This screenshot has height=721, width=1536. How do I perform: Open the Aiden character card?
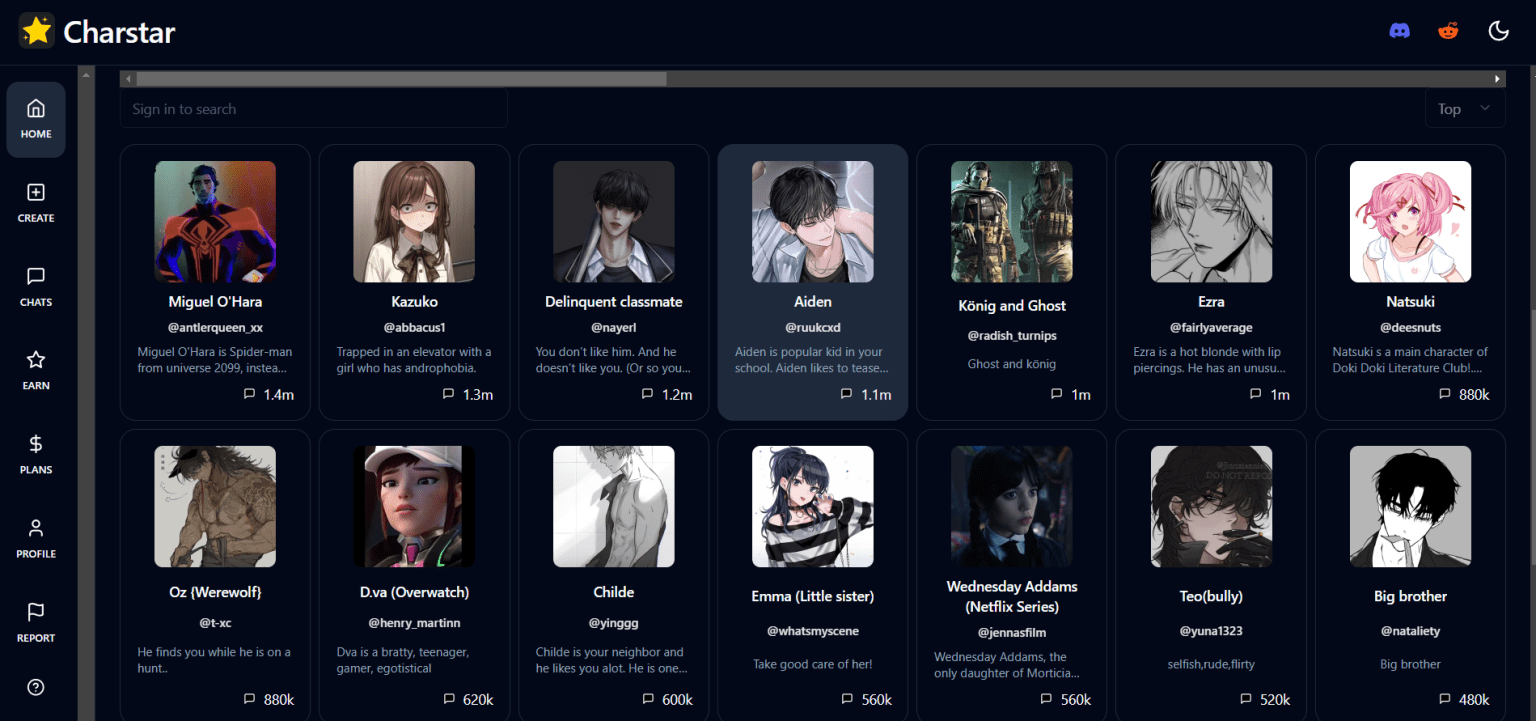(x=812, y=281)
